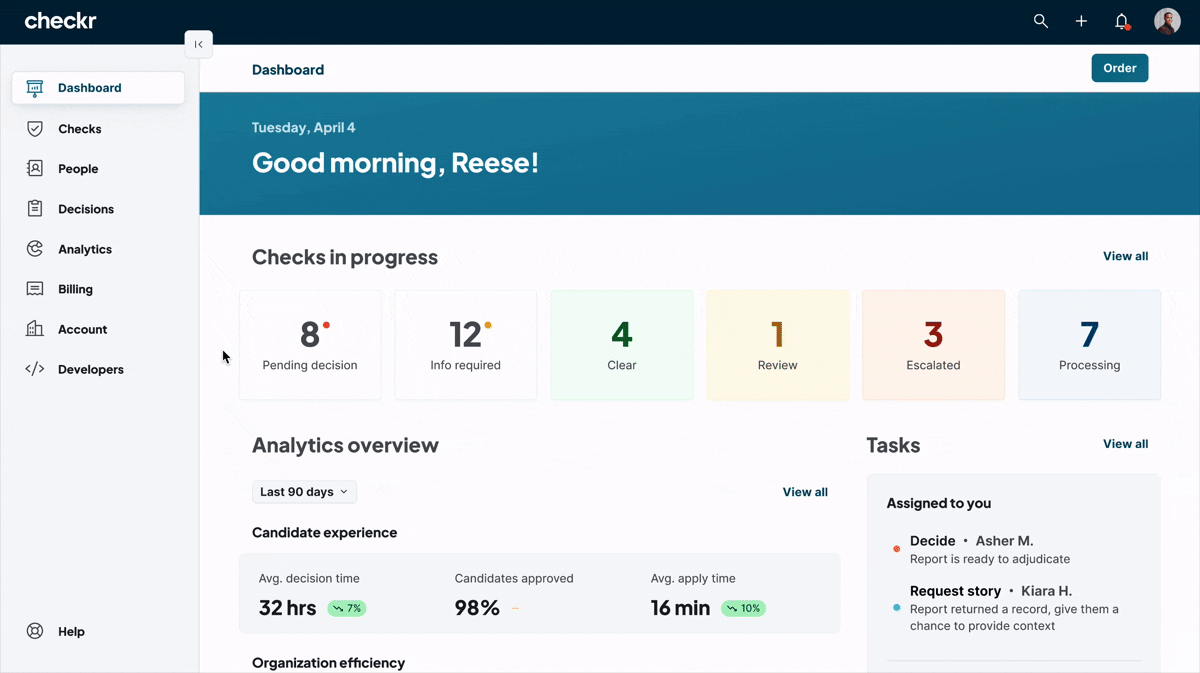Screen dimensions: 1200x673
Task: Click the Analytics pie chart icon
Action: pos(34,248)
